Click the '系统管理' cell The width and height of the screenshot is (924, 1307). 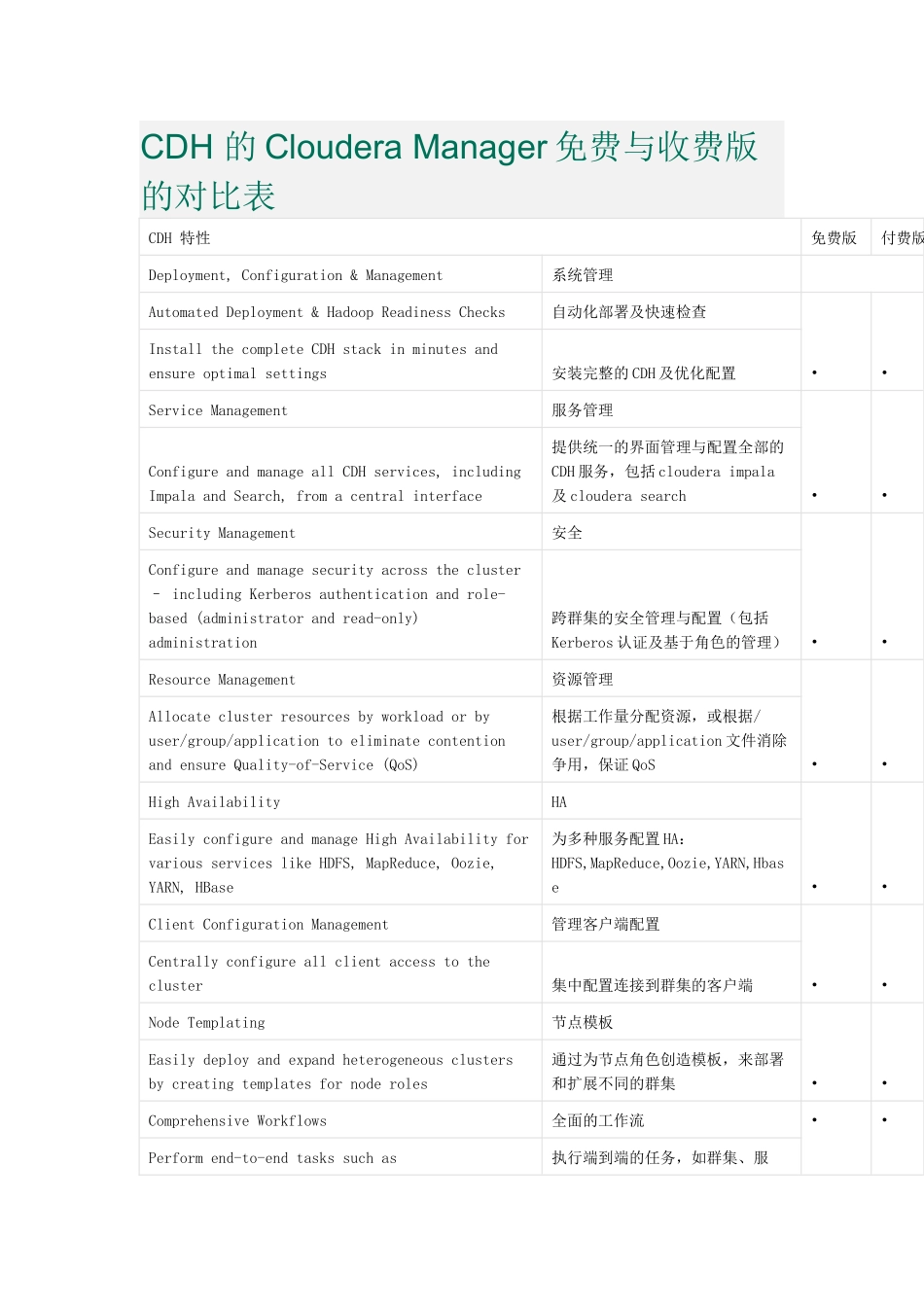coord(671,275)
